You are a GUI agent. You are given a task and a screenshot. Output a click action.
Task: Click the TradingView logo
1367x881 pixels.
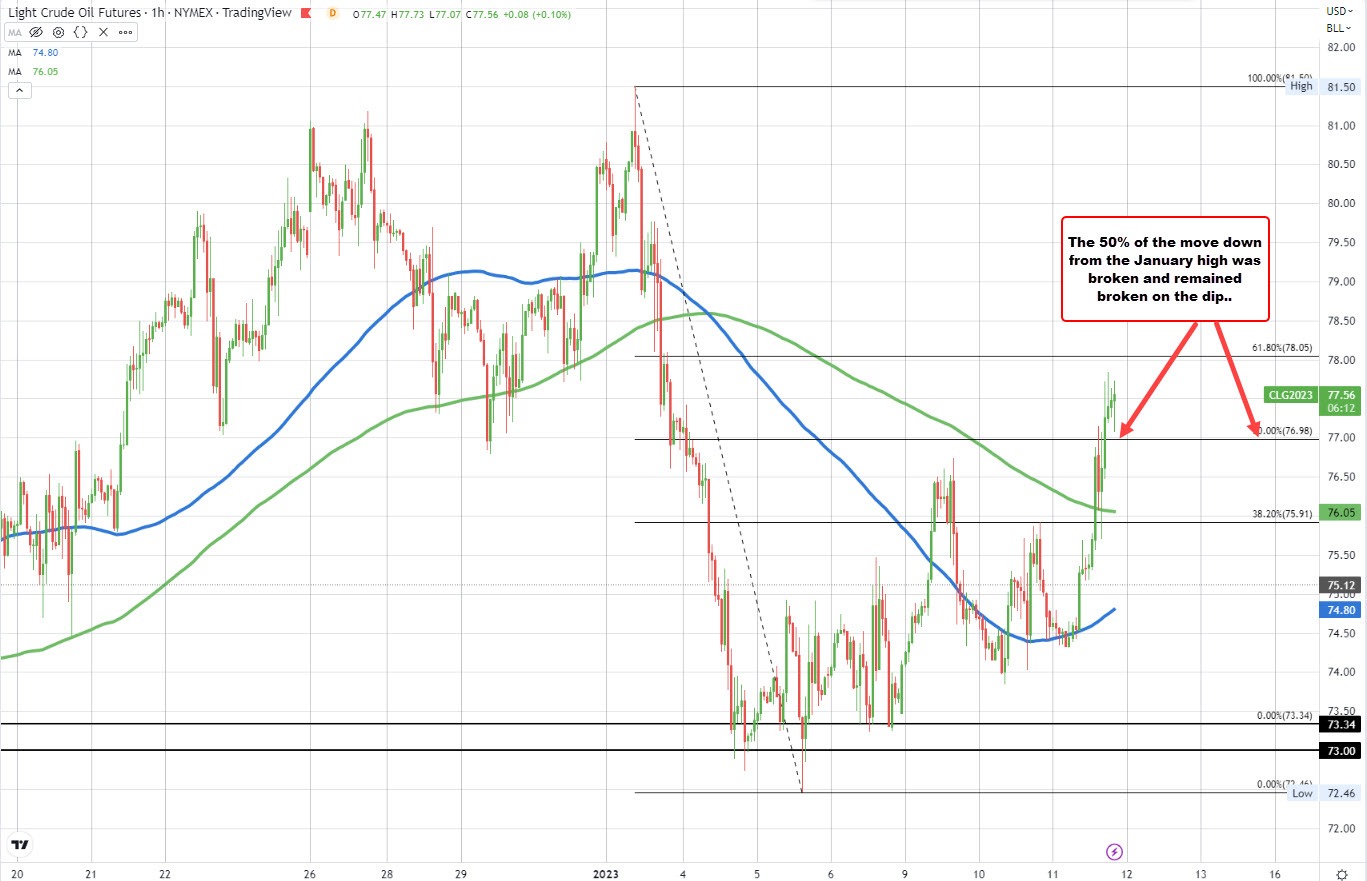pos(19,845)
